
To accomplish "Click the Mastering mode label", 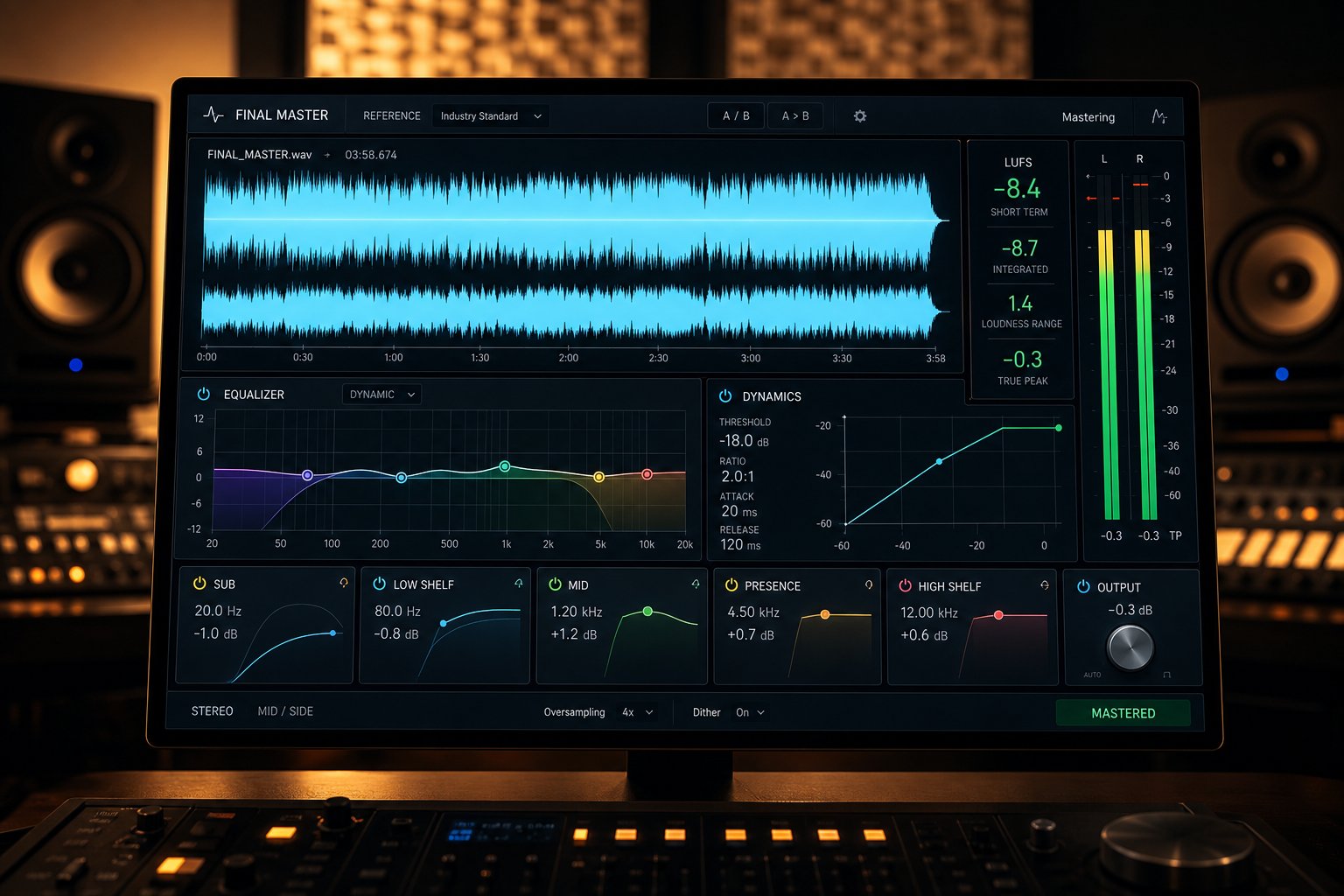I will click(1088, 117).
